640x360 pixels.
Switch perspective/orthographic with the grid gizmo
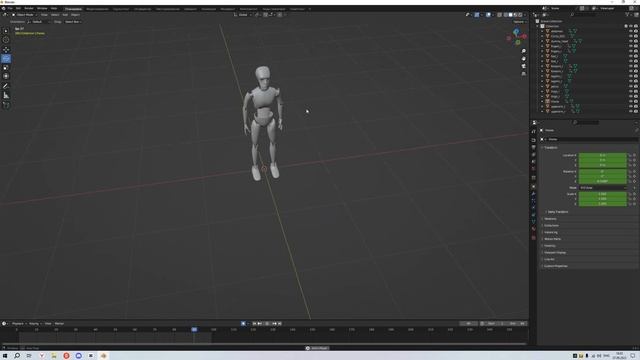tap(524, 74)
